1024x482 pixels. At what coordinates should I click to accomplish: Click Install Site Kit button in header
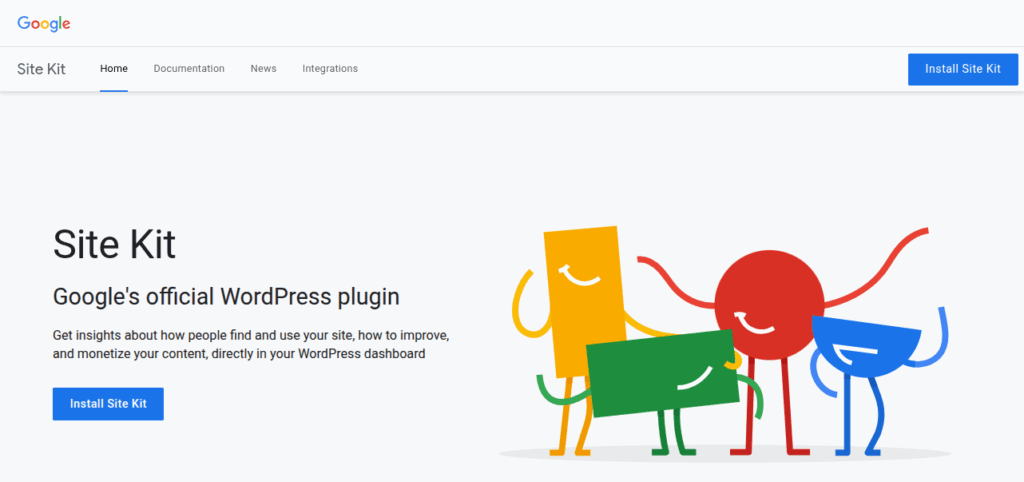(963, 69)
